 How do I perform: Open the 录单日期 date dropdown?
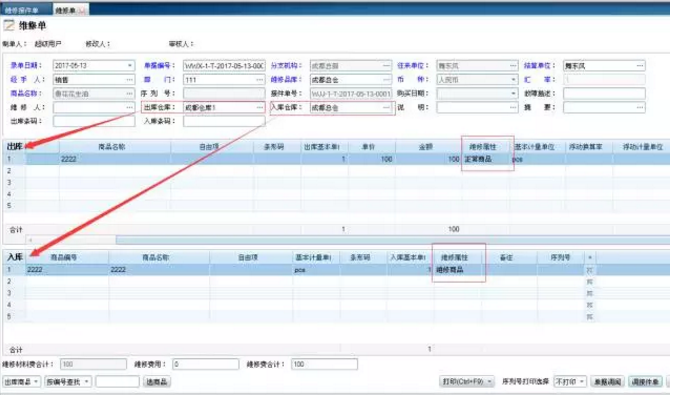(x=130, y=66)
